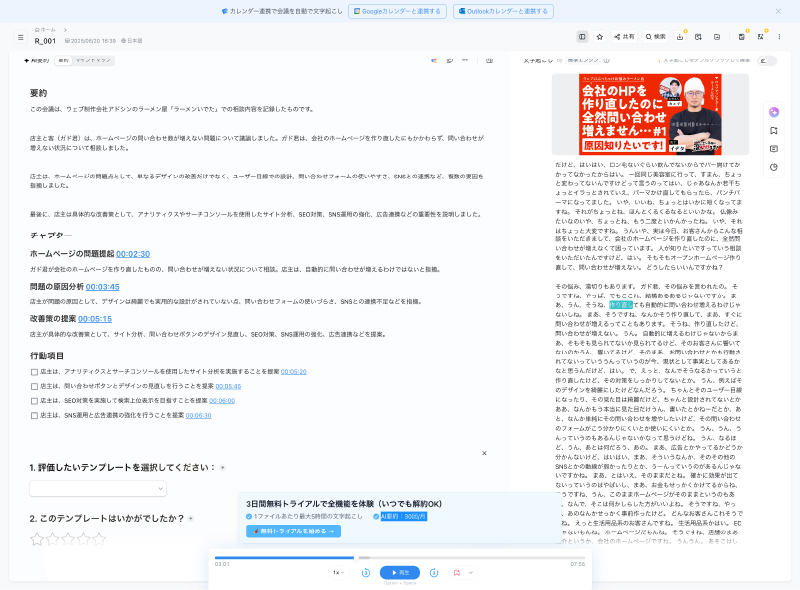
Task: Click the download export icon
Action: (x=680, y=37)
